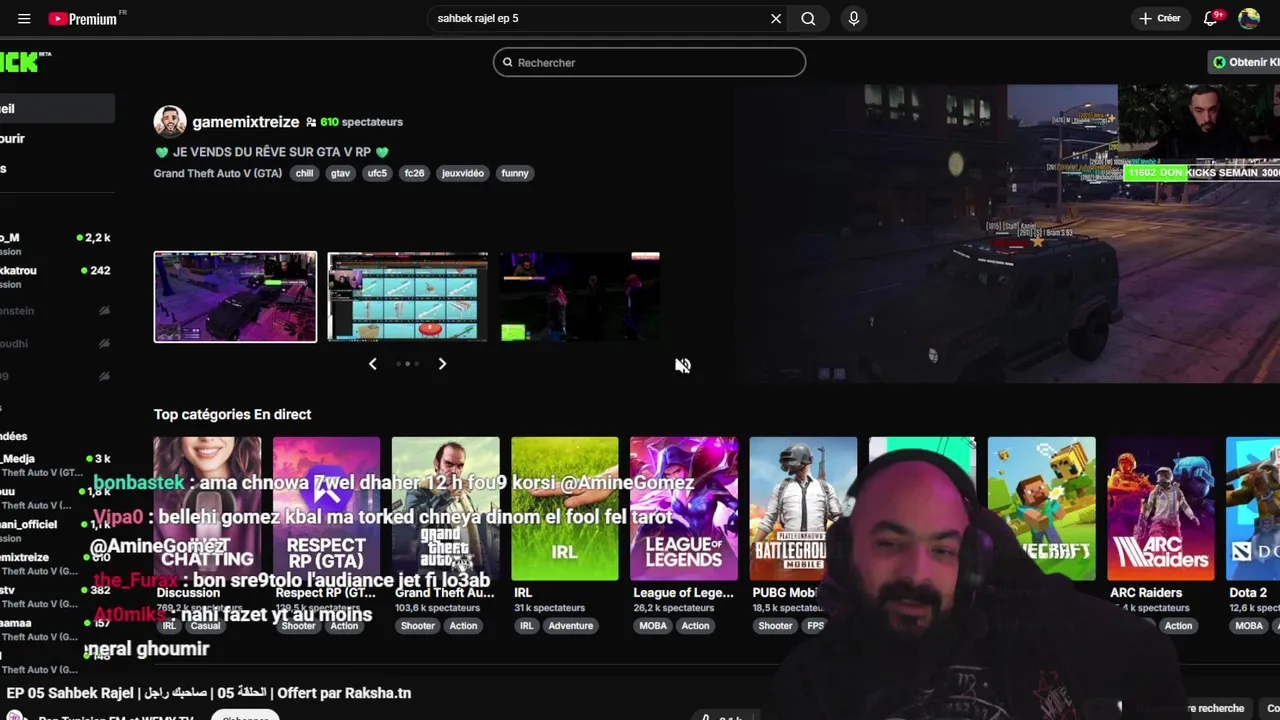Screen dimensions: 1280x720
Task: Open gamemixtreize channel avatar
Action: pos(170,122)
